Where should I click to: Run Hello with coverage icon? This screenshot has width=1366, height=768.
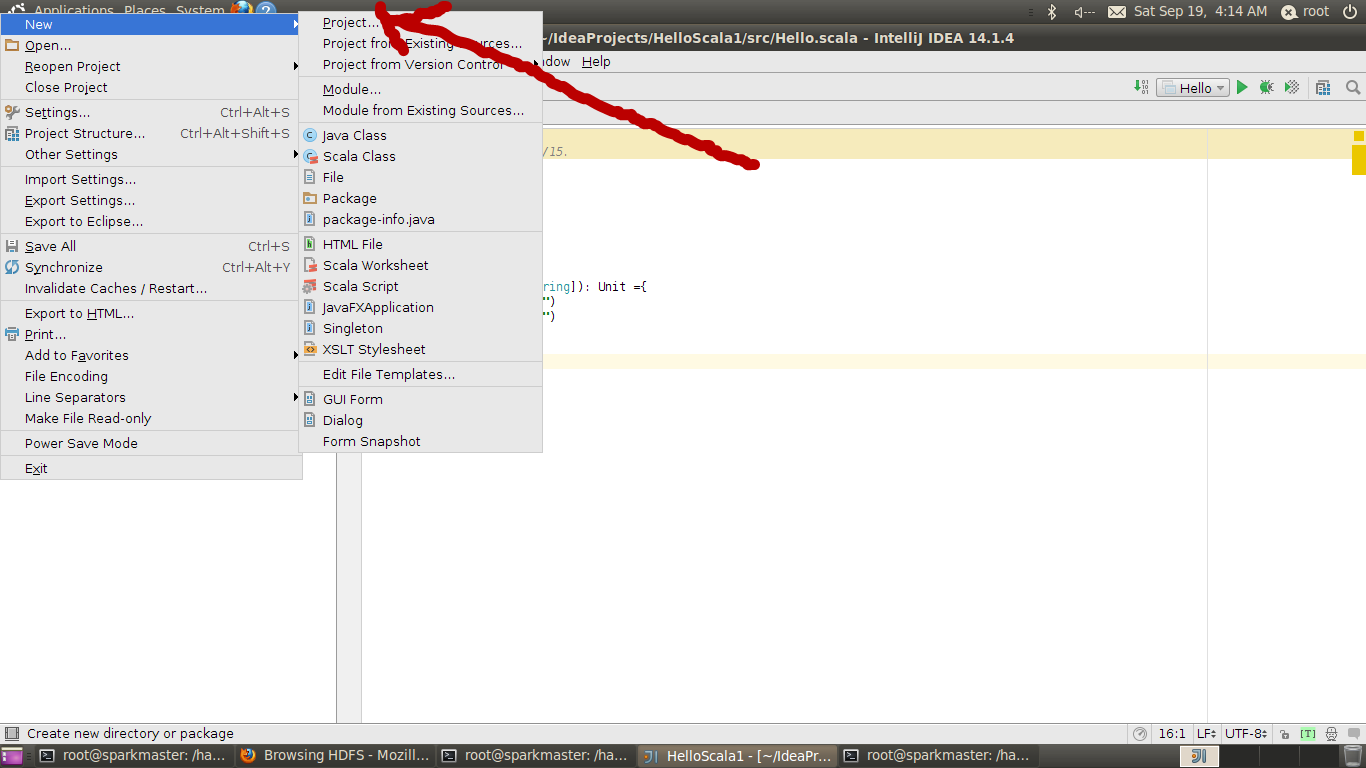pyautogui.click(x=1292, y=88)
